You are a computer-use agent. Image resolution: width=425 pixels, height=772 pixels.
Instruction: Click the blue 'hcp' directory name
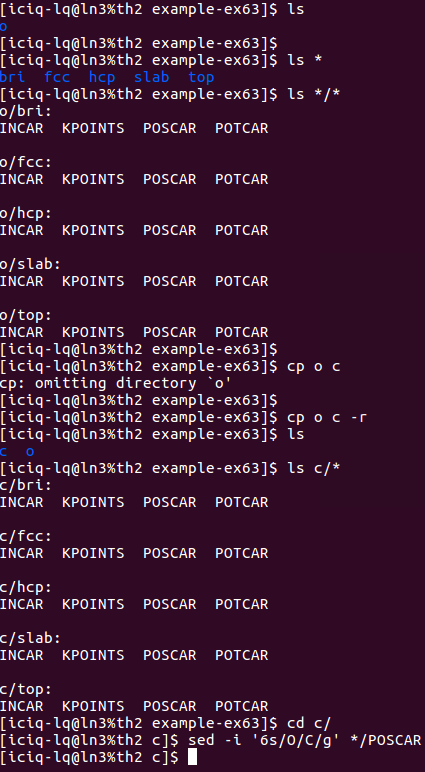(x=102, y=77)
